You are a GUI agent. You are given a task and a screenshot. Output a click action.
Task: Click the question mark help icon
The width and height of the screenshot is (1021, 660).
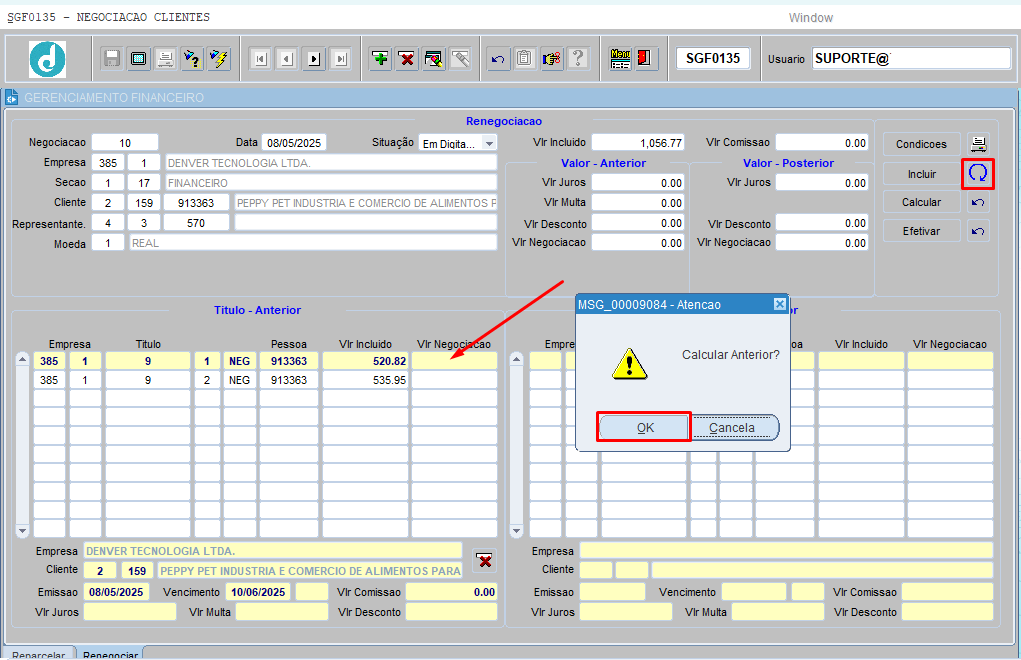[578, 59]
